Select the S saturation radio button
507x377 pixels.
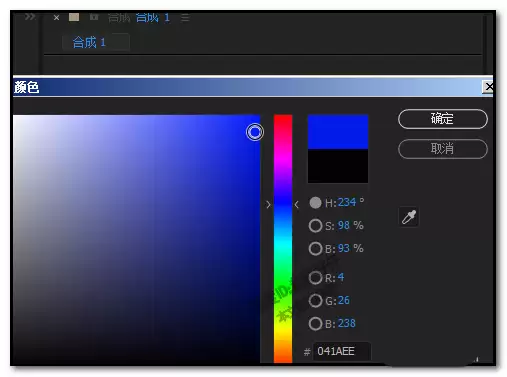315,226
